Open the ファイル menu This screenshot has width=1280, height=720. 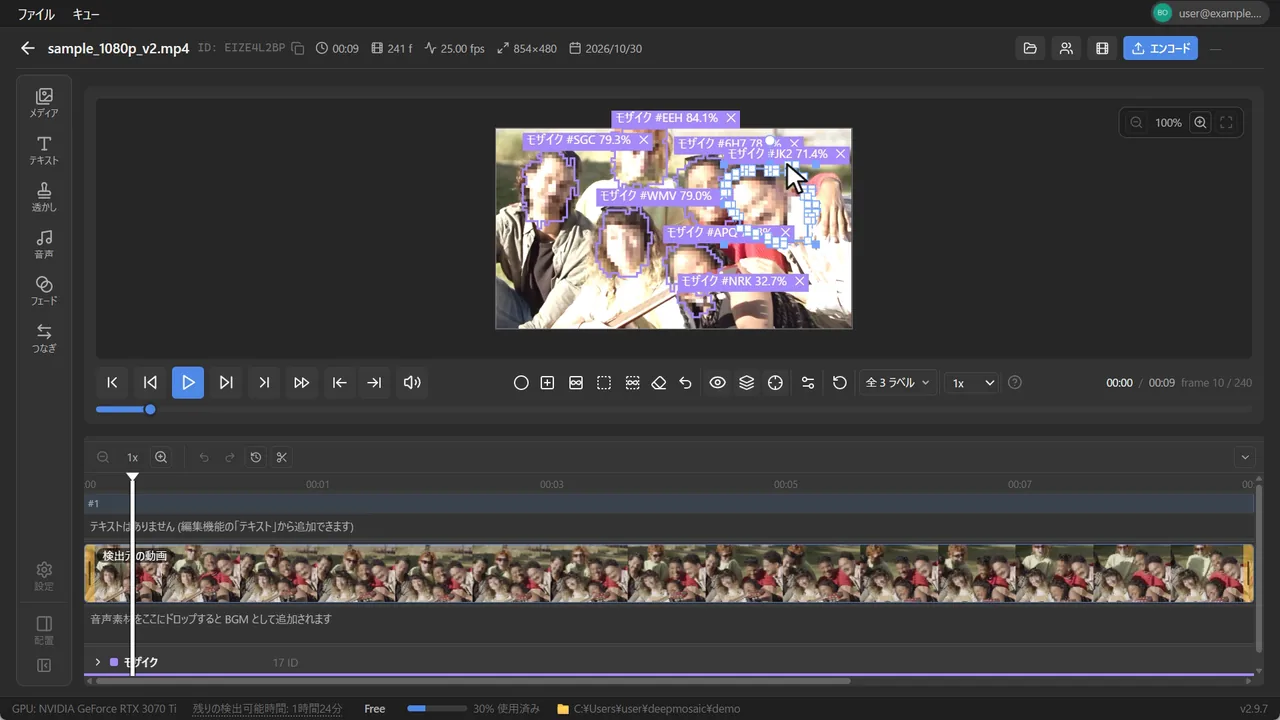36,15
